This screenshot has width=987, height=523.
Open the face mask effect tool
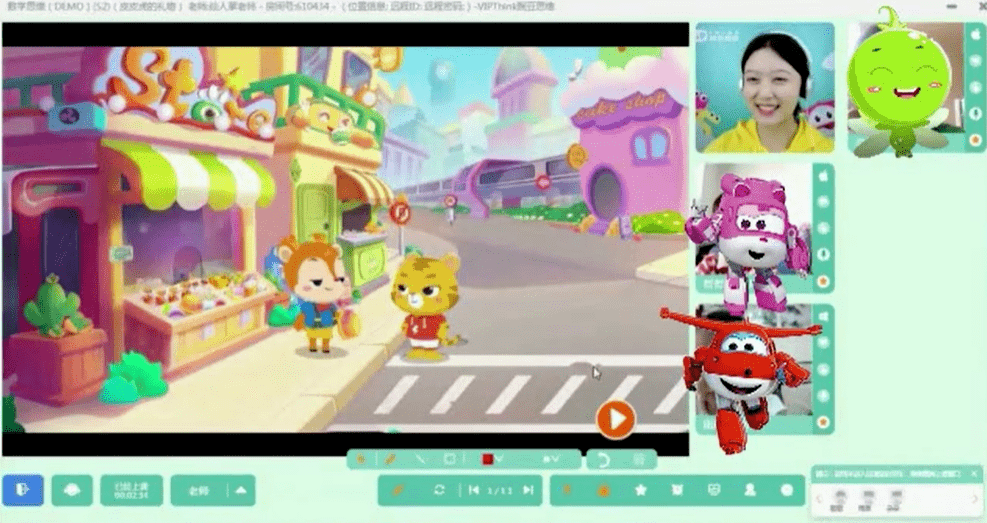pos(714,490)
